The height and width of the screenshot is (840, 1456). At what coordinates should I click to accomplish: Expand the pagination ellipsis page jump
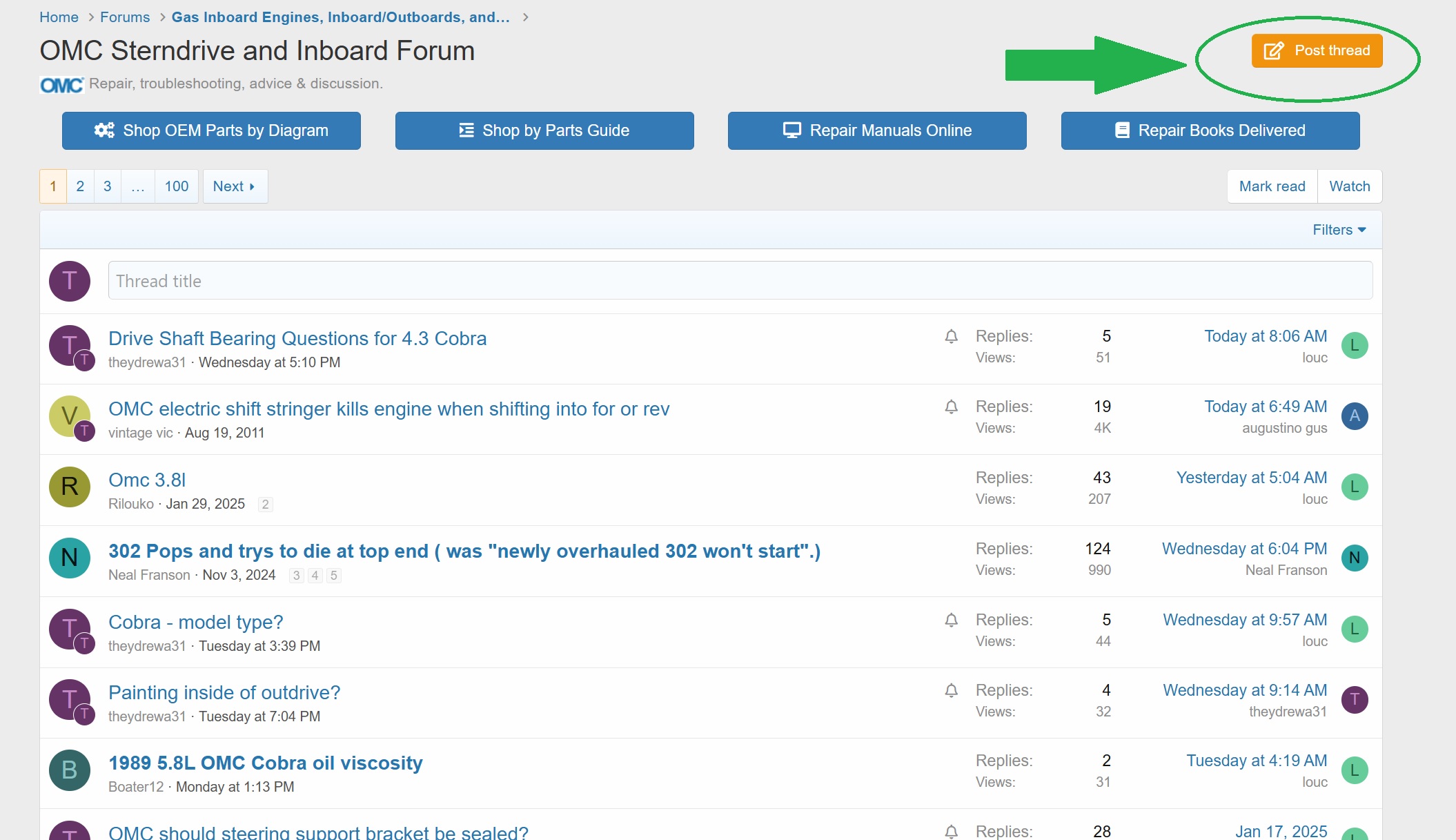(x=138, y=186)
